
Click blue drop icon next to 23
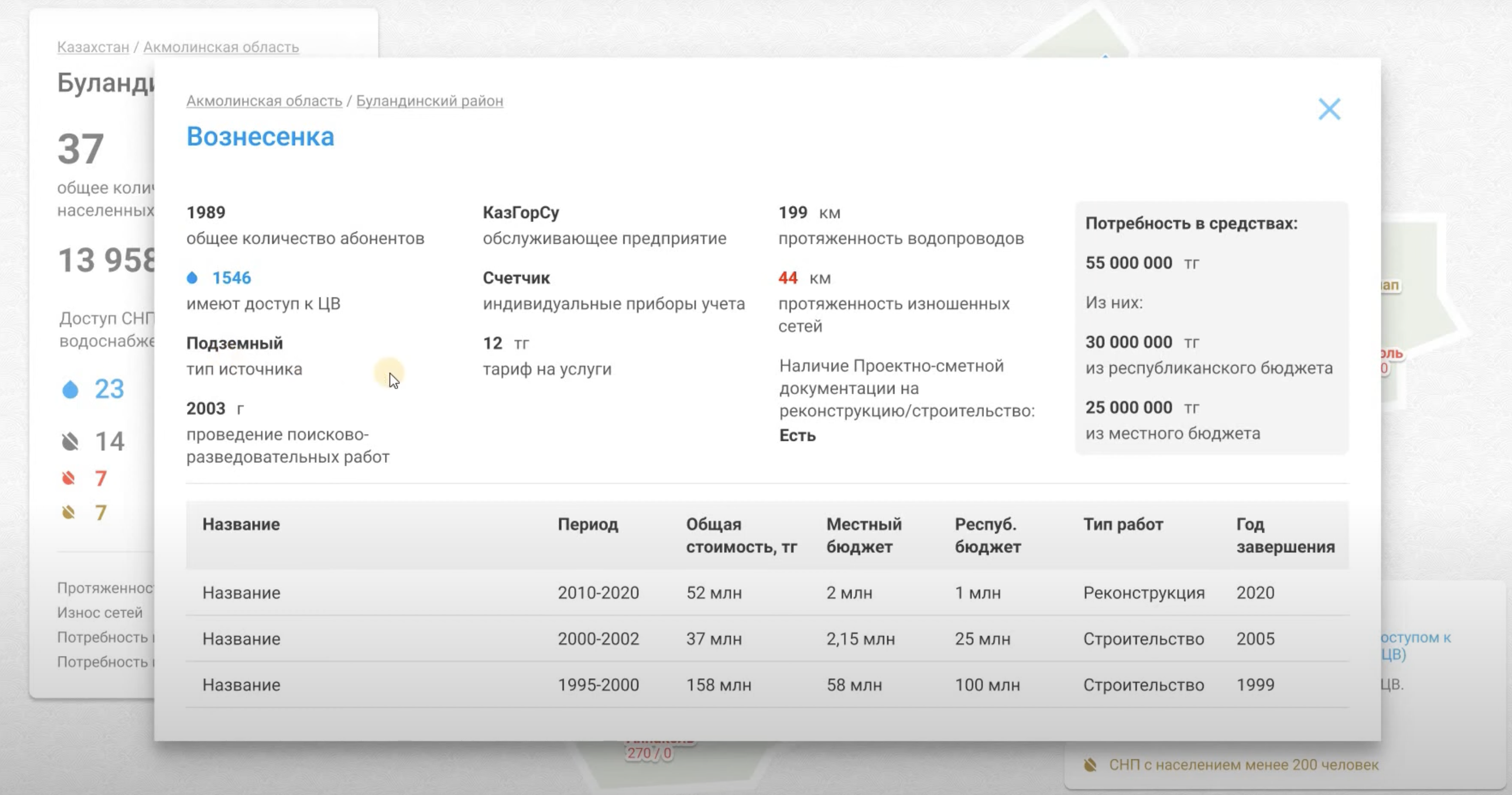[70, 389]
